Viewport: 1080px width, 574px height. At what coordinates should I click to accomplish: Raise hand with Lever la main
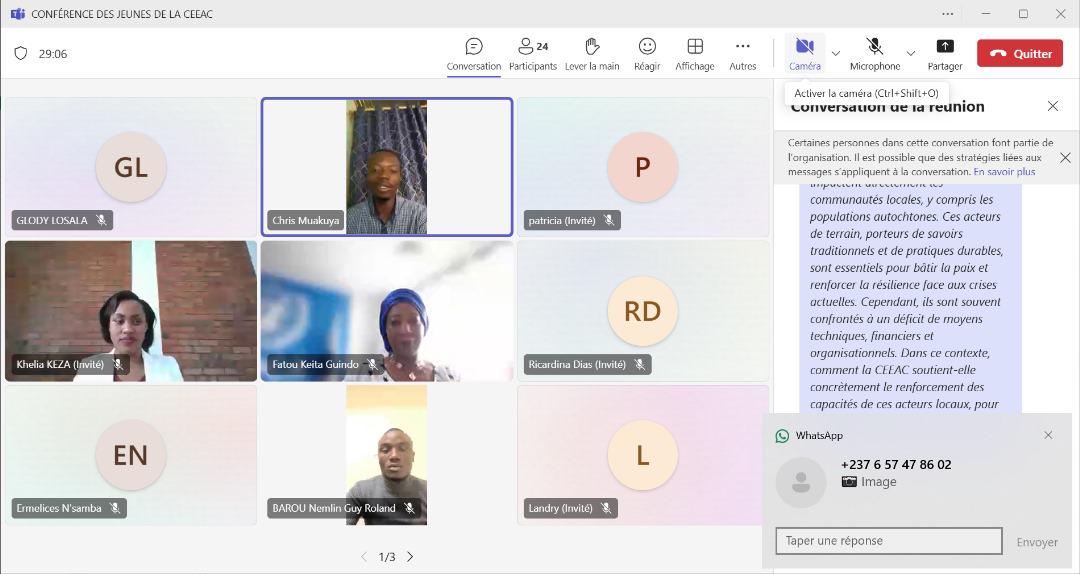(592, 54)
